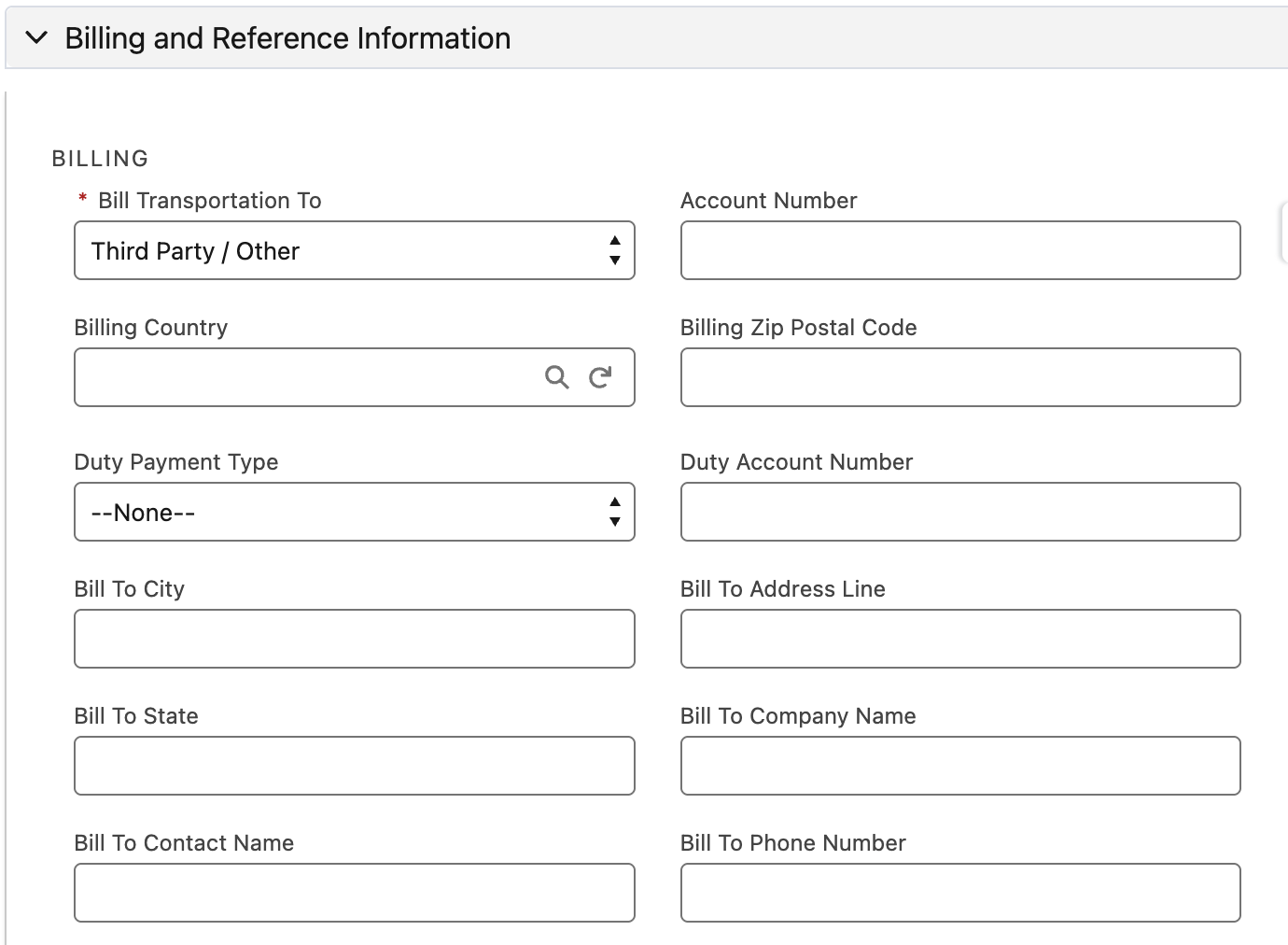Click the magnifier icon in Billing Country

[556, 377]
